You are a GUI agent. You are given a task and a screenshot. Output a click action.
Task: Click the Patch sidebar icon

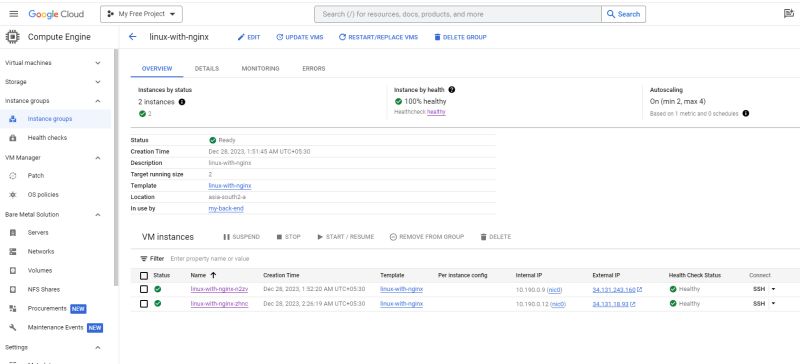click(13, 176)
